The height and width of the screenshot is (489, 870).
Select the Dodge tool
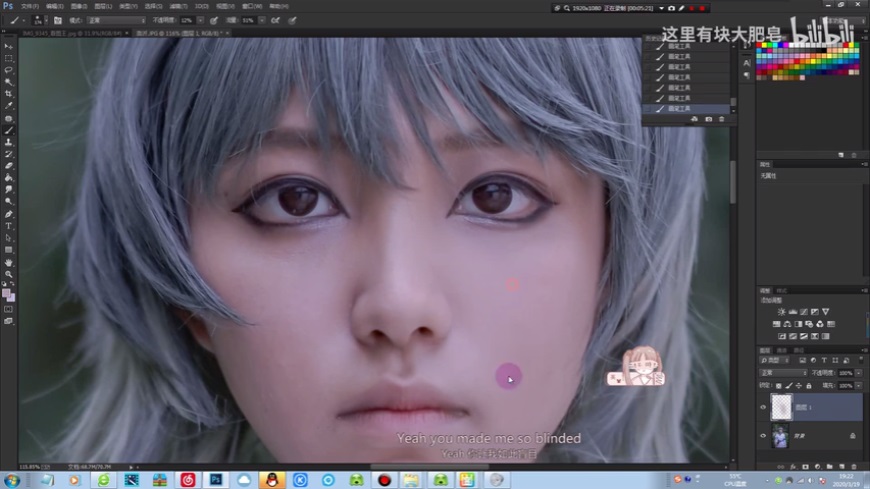[8, 201]
